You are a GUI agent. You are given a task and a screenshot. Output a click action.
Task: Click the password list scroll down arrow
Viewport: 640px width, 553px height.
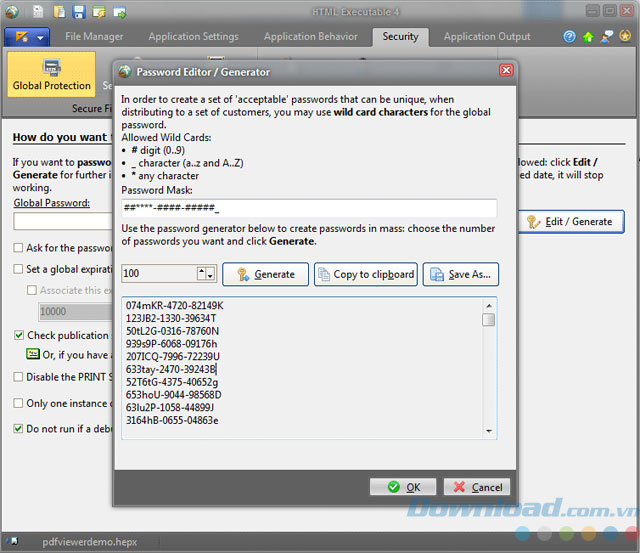tap(489, 431)
